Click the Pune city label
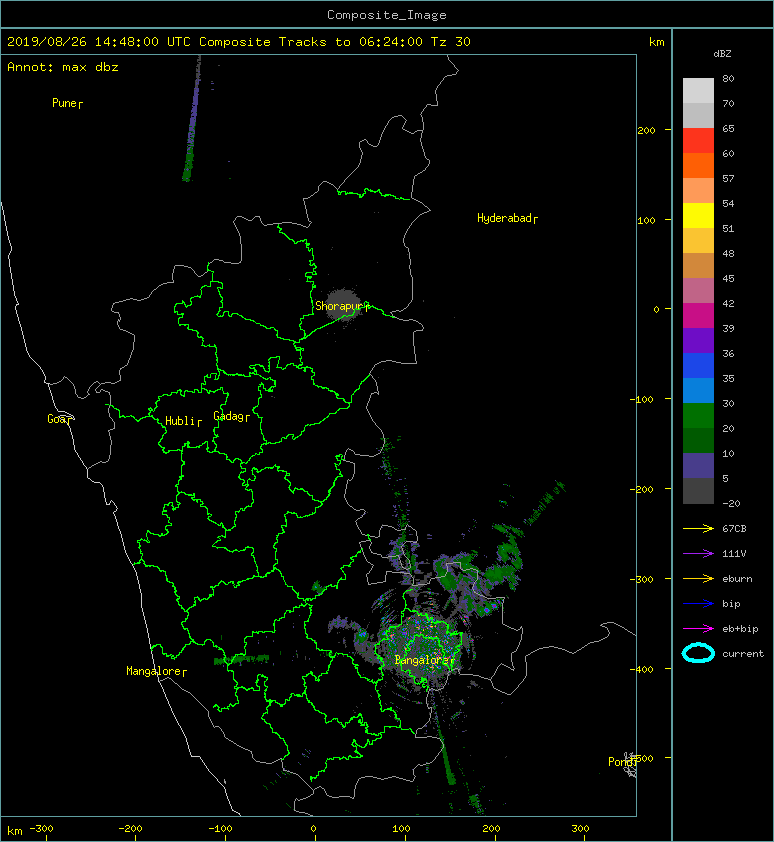The width and height of the screenshot is (774, 842). tap(67, 103)
